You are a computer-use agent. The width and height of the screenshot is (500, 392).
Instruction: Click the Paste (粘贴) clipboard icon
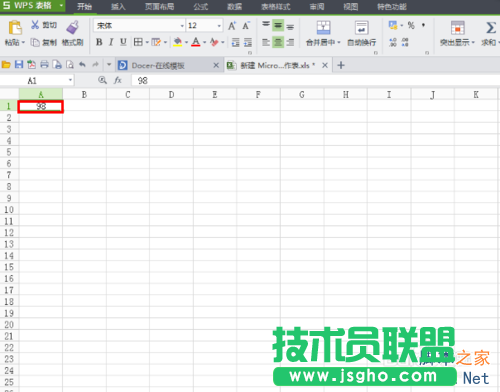[15, 27]
